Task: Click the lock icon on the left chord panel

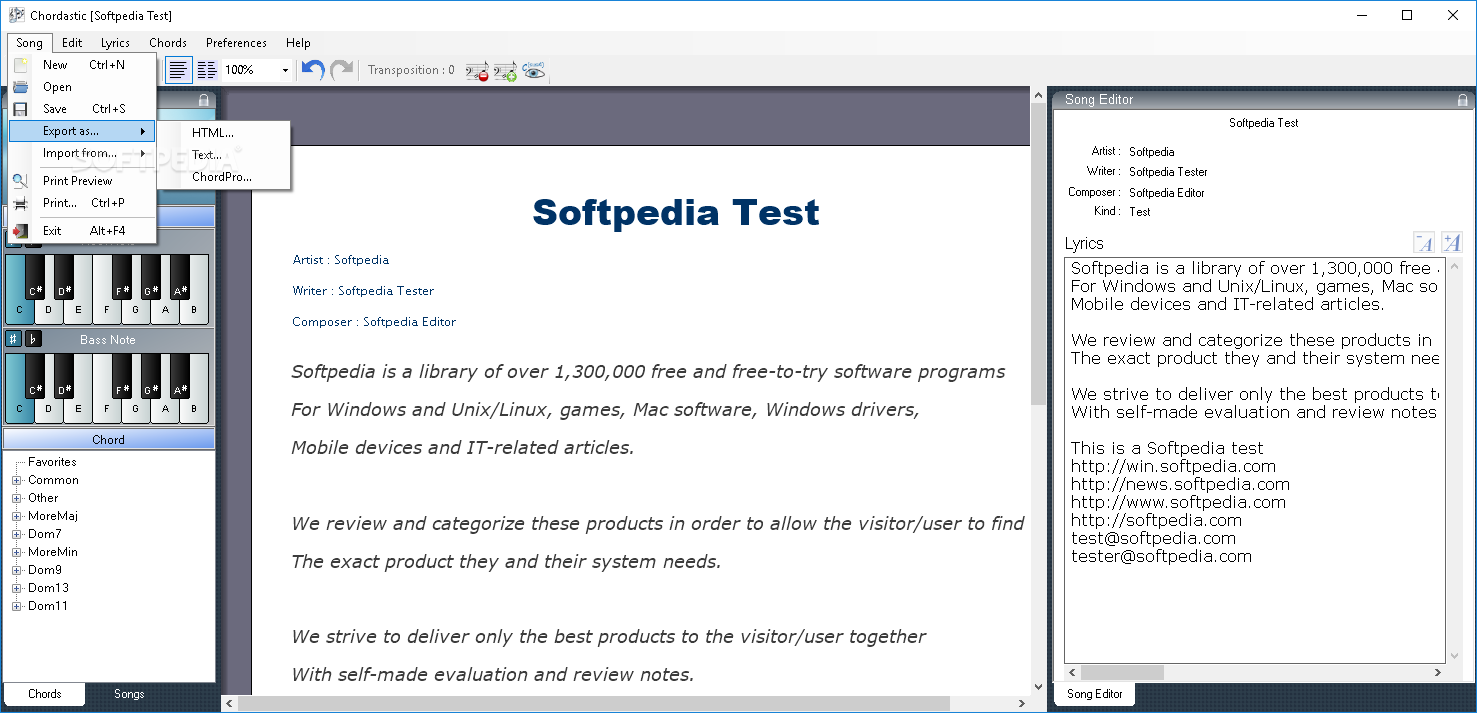Action: pyautogui.click(x=204, y=100)
